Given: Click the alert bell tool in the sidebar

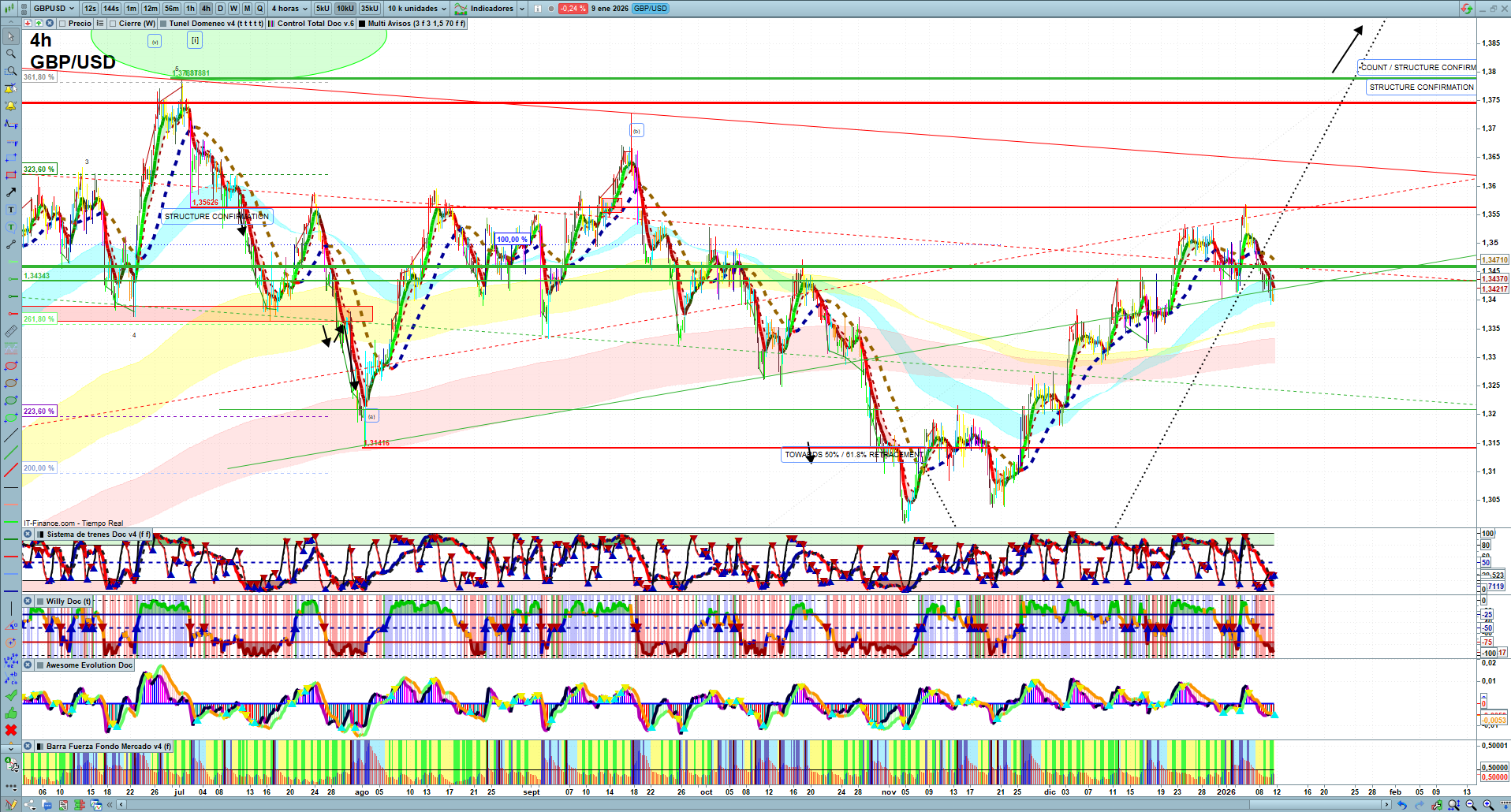Looking at the screenshot, I should coord(11,106).
